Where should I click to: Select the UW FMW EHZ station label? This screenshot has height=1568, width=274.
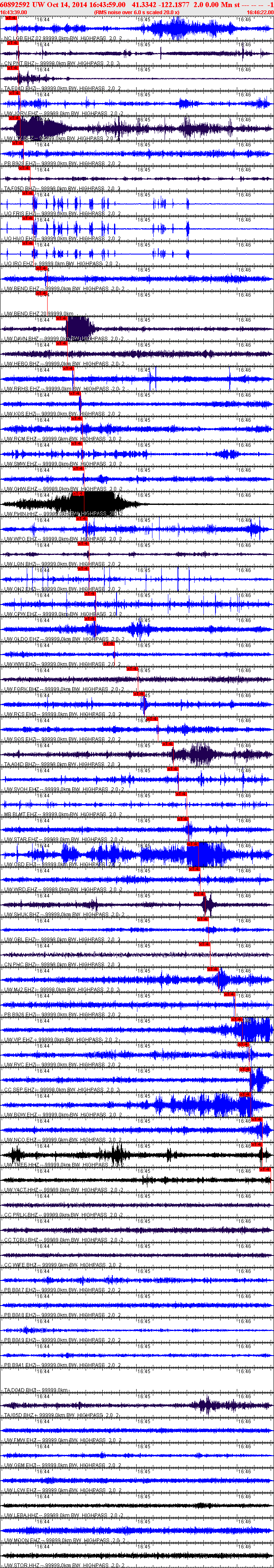[63, 1440]
